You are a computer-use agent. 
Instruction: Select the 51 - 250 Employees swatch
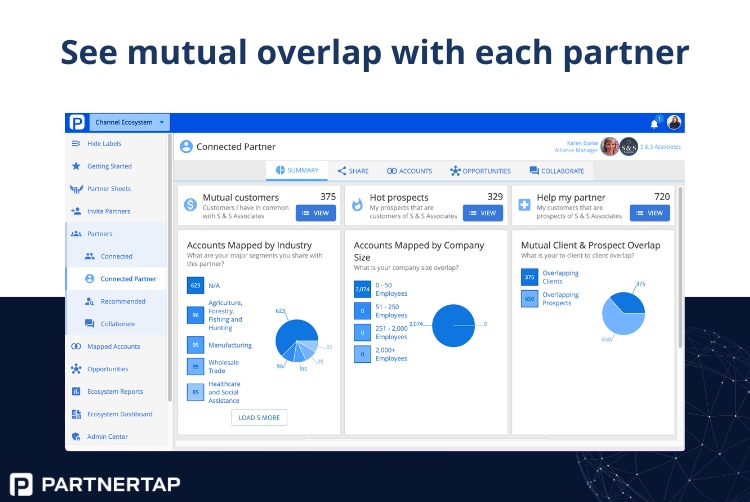pyautogui.click(x=362, y=311)
